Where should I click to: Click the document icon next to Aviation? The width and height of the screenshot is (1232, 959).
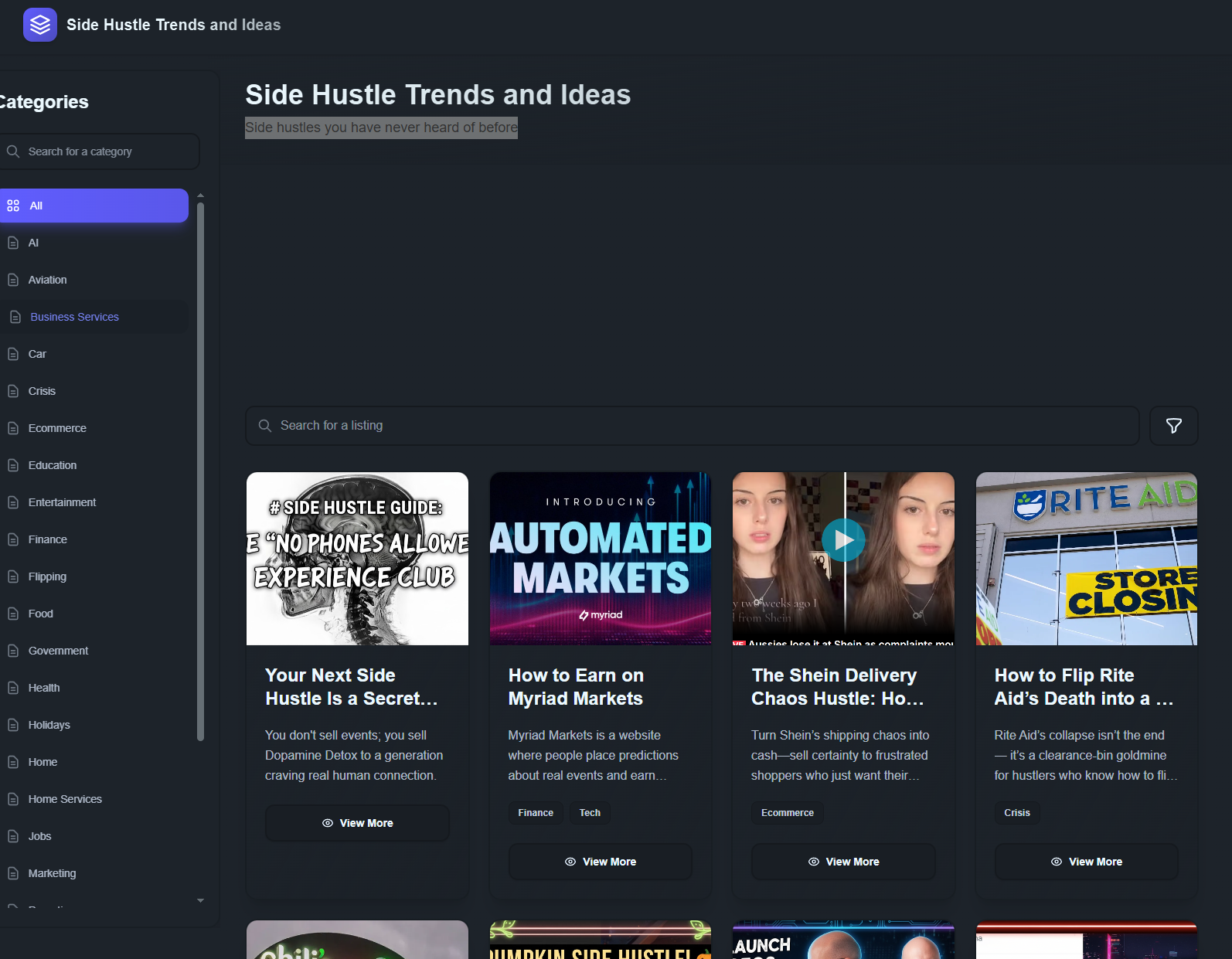13,280
